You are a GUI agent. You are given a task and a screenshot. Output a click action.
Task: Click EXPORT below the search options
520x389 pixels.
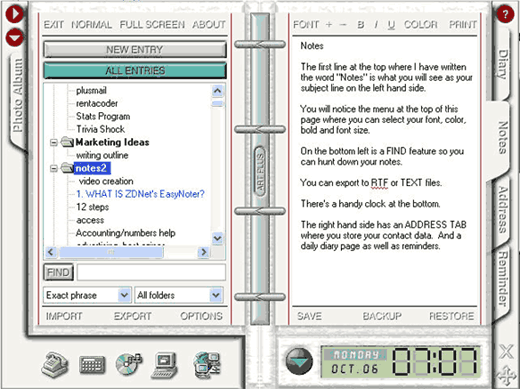tap(133, 316)
